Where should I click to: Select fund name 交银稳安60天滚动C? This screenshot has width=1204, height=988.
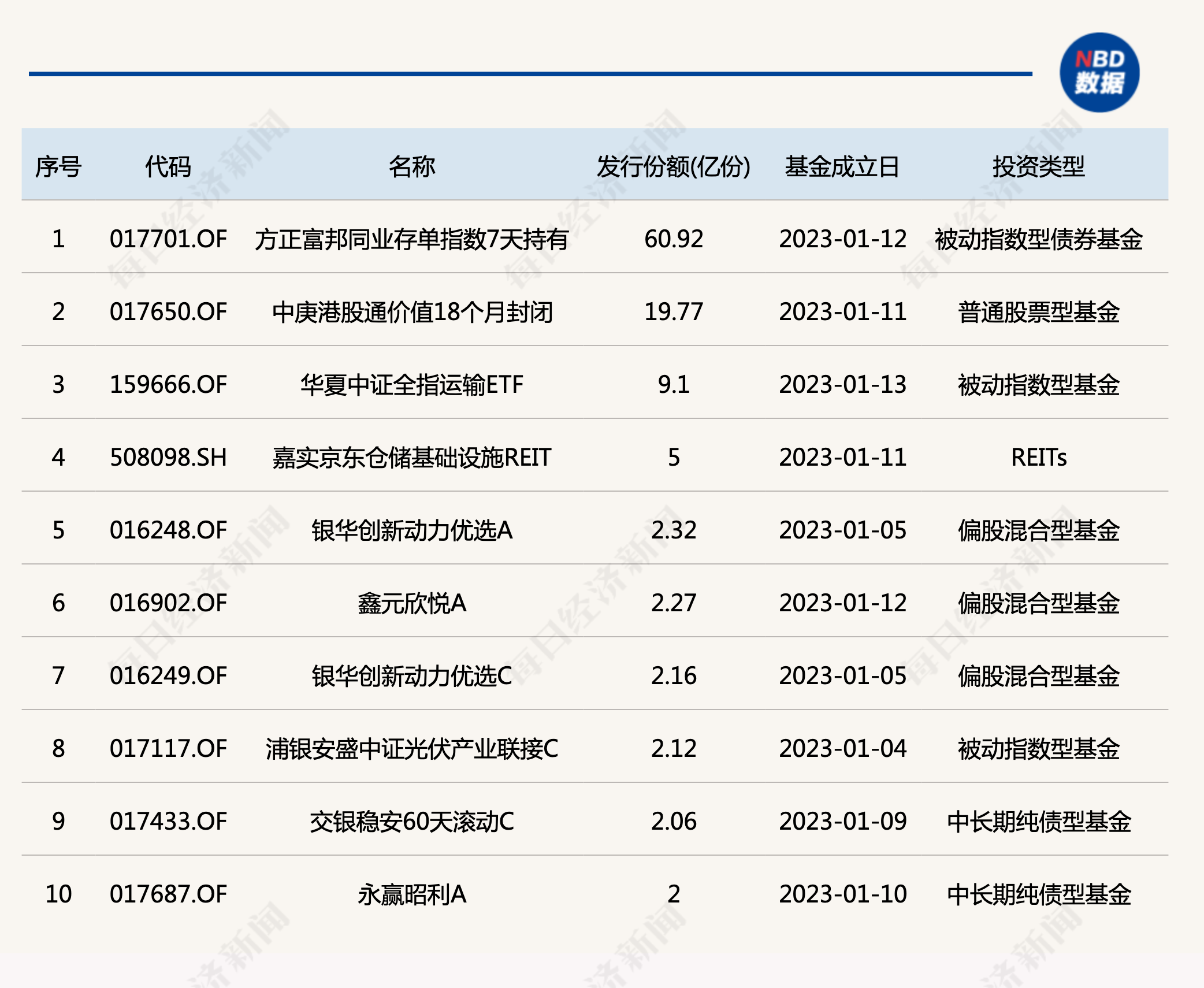(411, 822)
